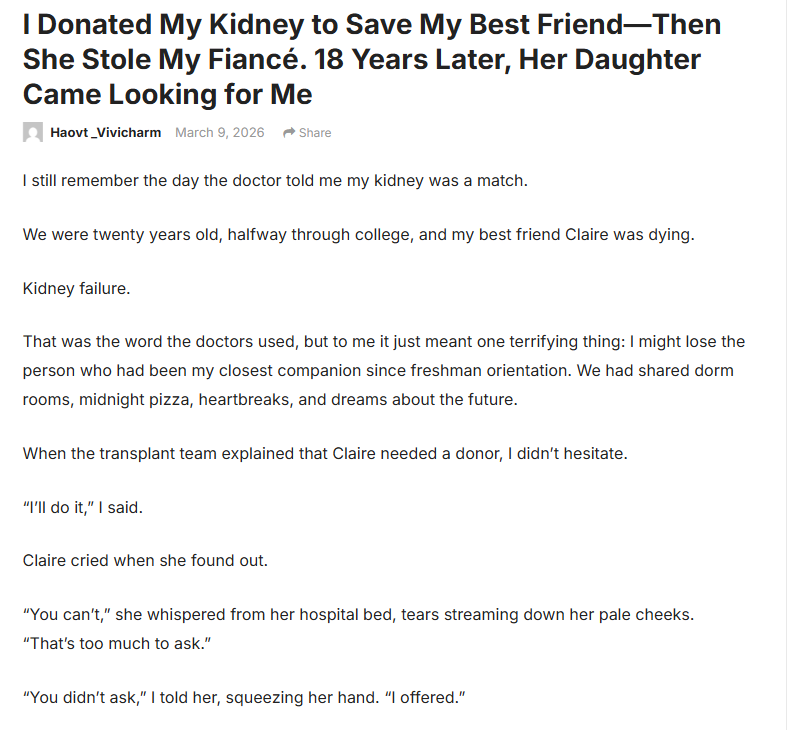Click the "We were twenty years old" paragraph

[x=358, y=235]
